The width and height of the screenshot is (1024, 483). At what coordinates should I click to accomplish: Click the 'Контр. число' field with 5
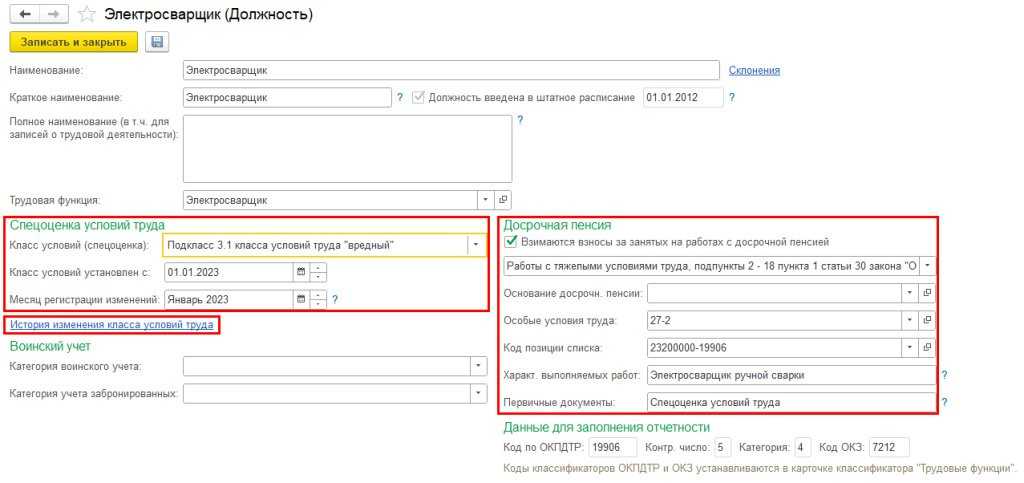[722, 448]
